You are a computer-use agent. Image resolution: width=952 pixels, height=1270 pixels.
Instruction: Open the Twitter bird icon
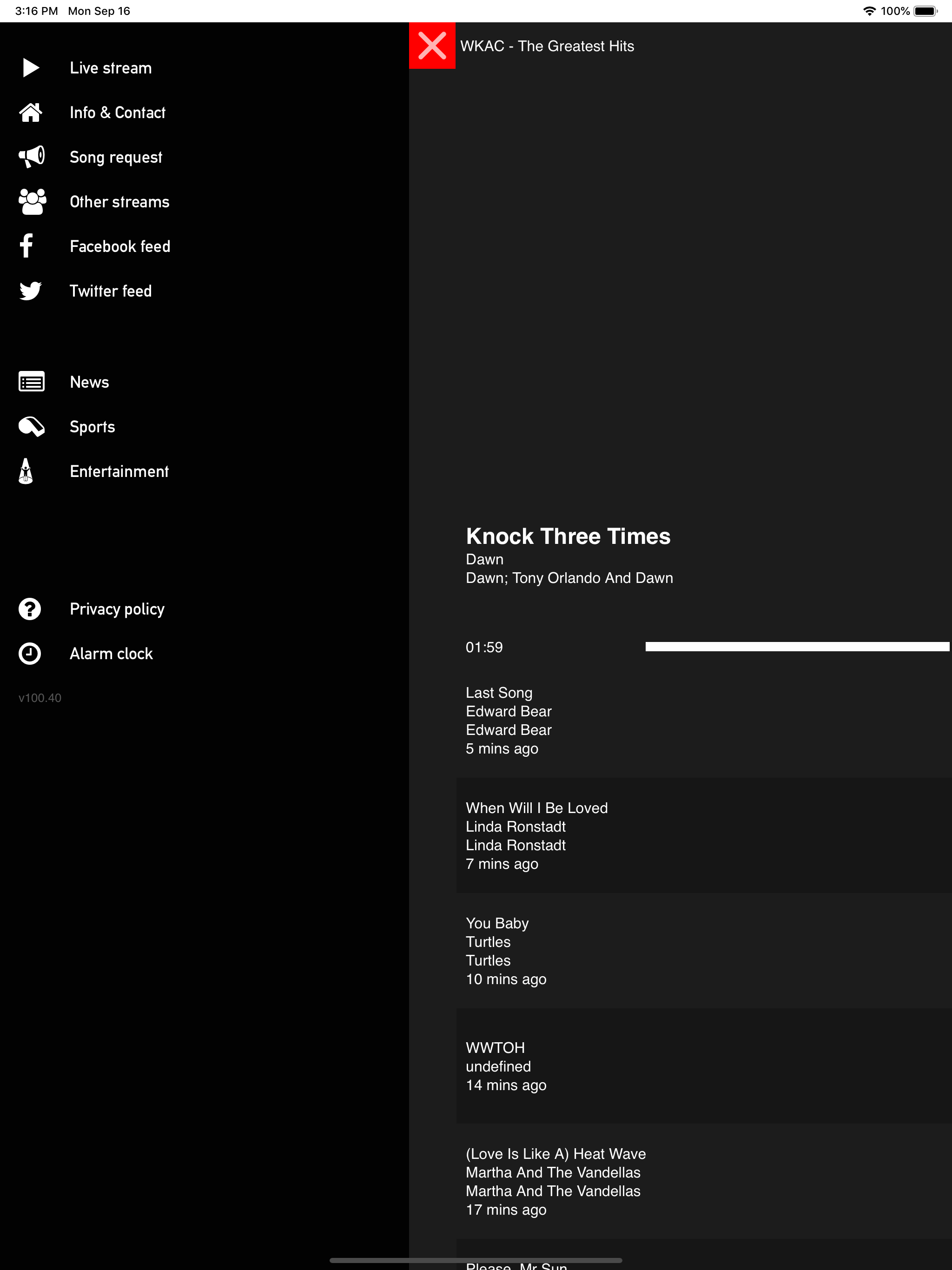point(30,291)
